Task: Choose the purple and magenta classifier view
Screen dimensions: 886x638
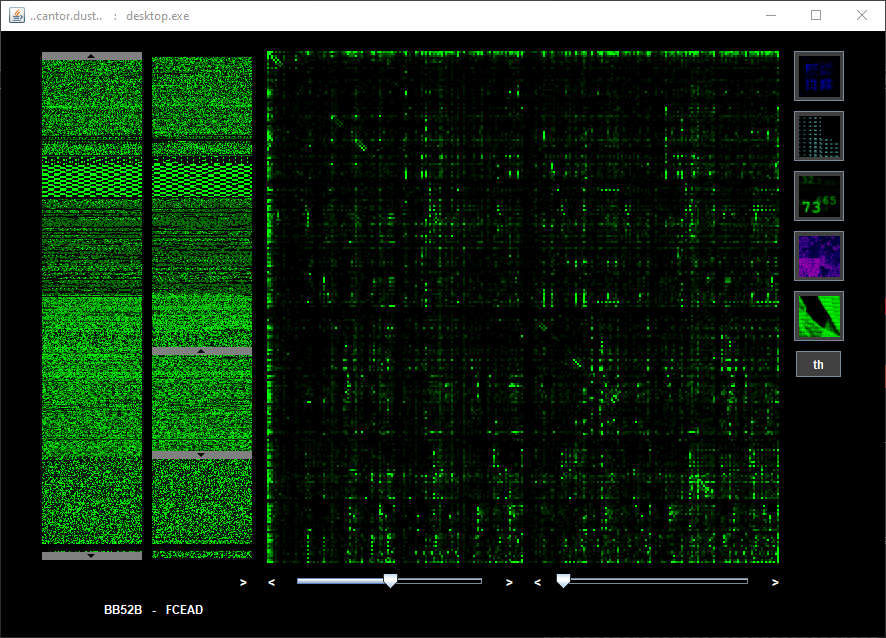Action: (x=818, y=256)
